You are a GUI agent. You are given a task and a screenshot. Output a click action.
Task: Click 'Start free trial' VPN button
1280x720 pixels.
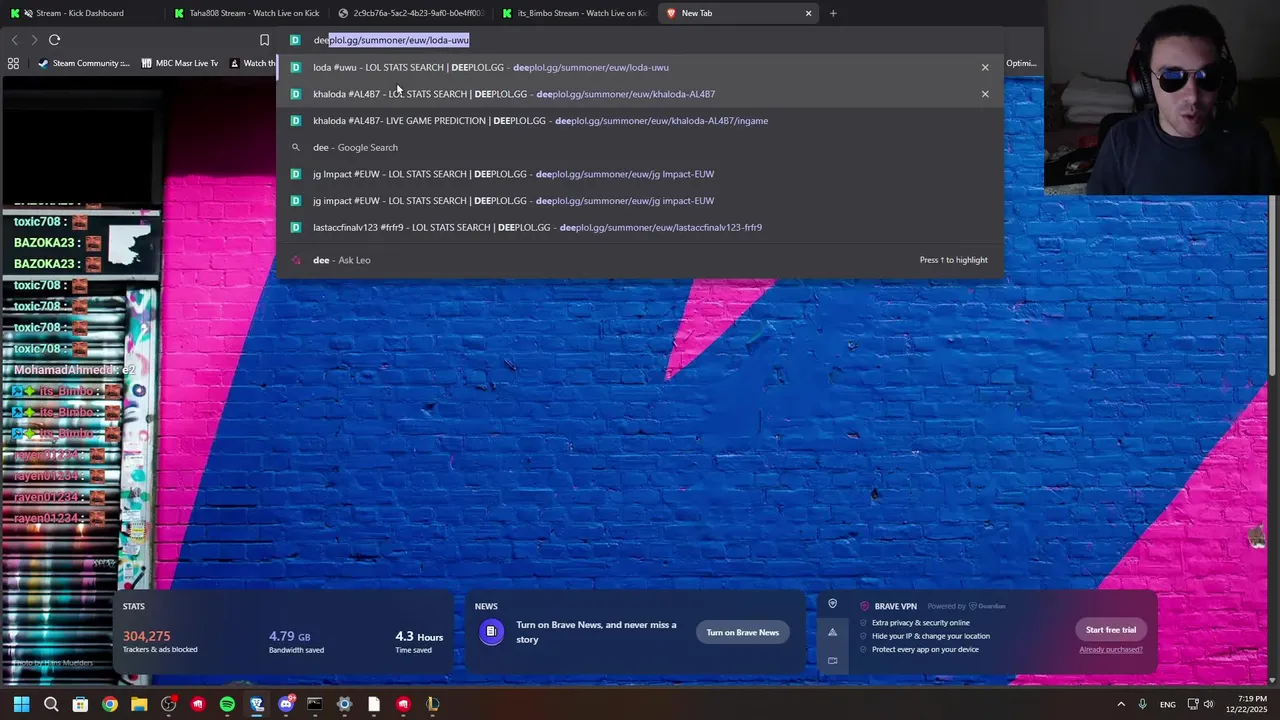point(1111,630)
